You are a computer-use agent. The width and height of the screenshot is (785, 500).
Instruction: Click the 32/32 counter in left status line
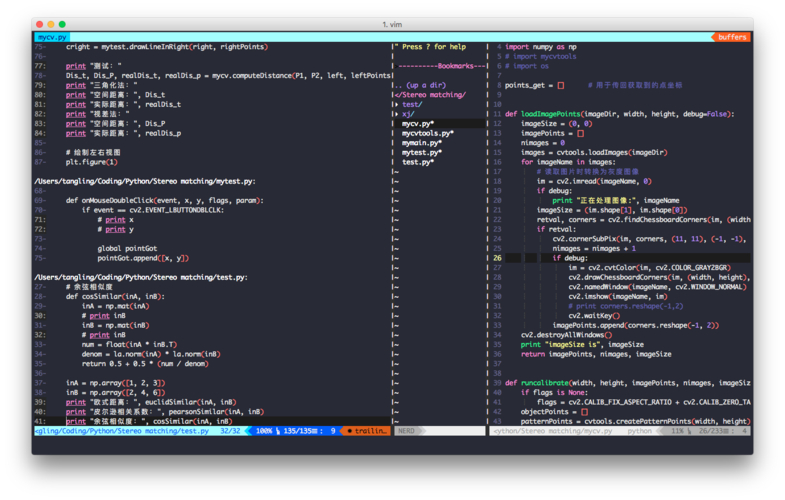click(230, 431)
